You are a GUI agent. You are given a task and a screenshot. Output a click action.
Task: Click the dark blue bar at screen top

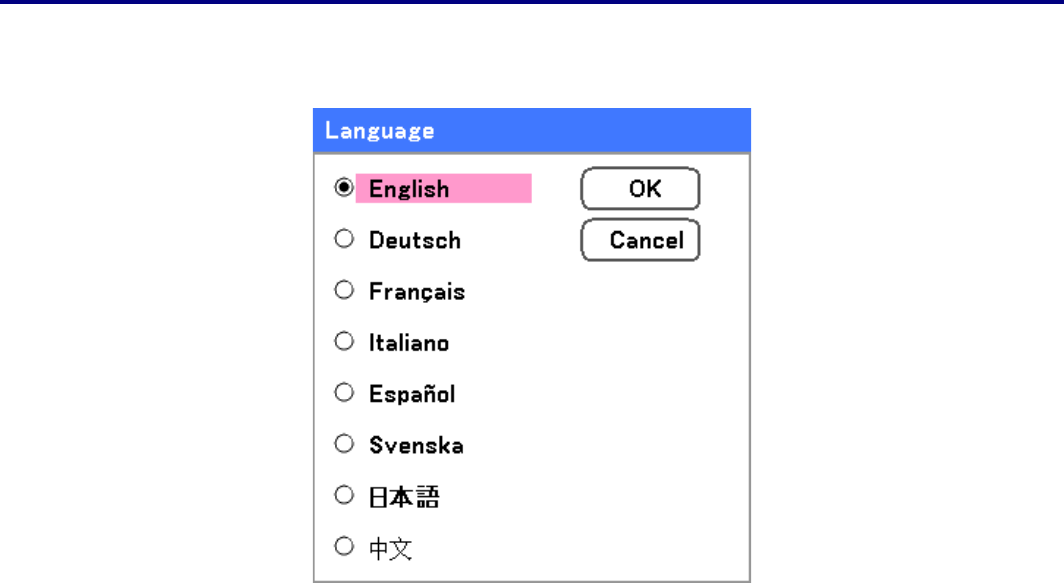pyautogui.click(x=532, y=2)
